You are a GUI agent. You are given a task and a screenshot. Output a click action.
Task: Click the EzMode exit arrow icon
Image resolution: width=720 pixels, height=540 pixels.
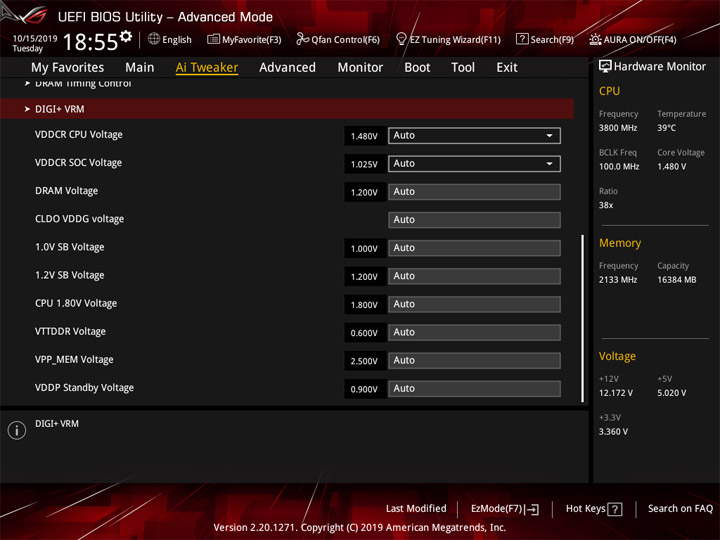pos(533,509)
